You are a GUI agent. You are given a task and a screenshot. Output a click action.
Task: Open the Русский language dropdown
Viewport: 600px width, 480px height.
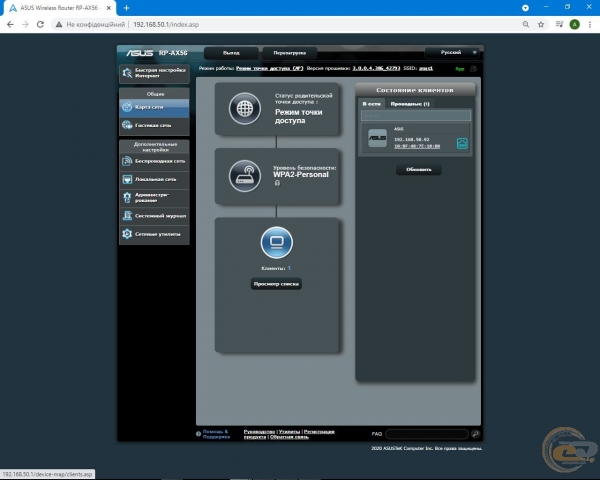point(452,52)
